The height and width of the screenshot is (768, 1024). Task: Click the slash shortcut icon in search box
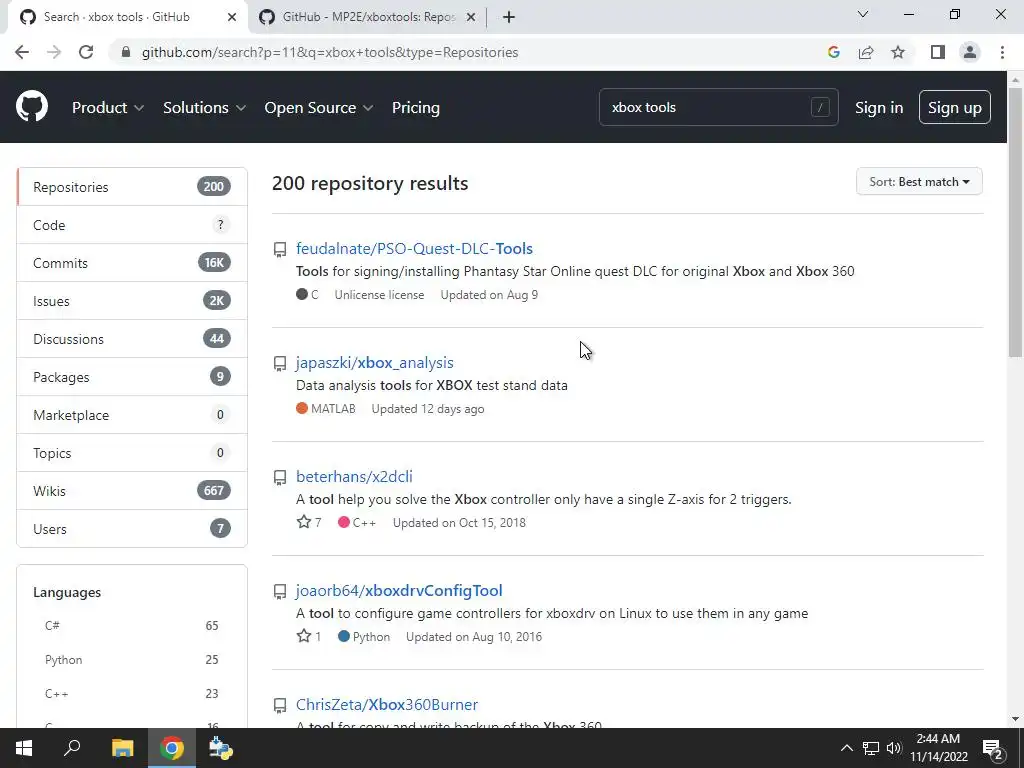(820, 107)
